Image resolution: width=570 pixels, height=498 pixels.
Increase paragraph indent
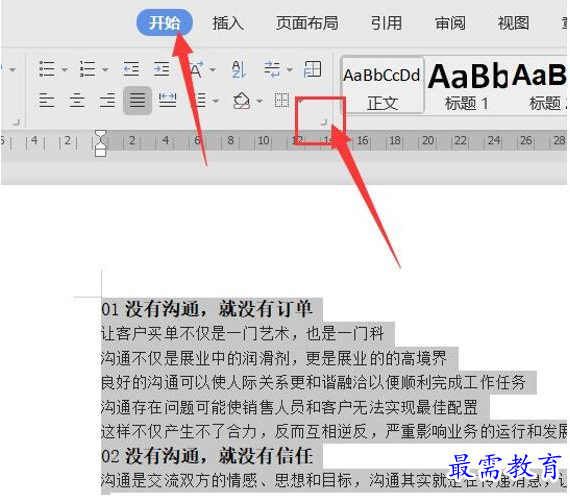coord(161,69)
